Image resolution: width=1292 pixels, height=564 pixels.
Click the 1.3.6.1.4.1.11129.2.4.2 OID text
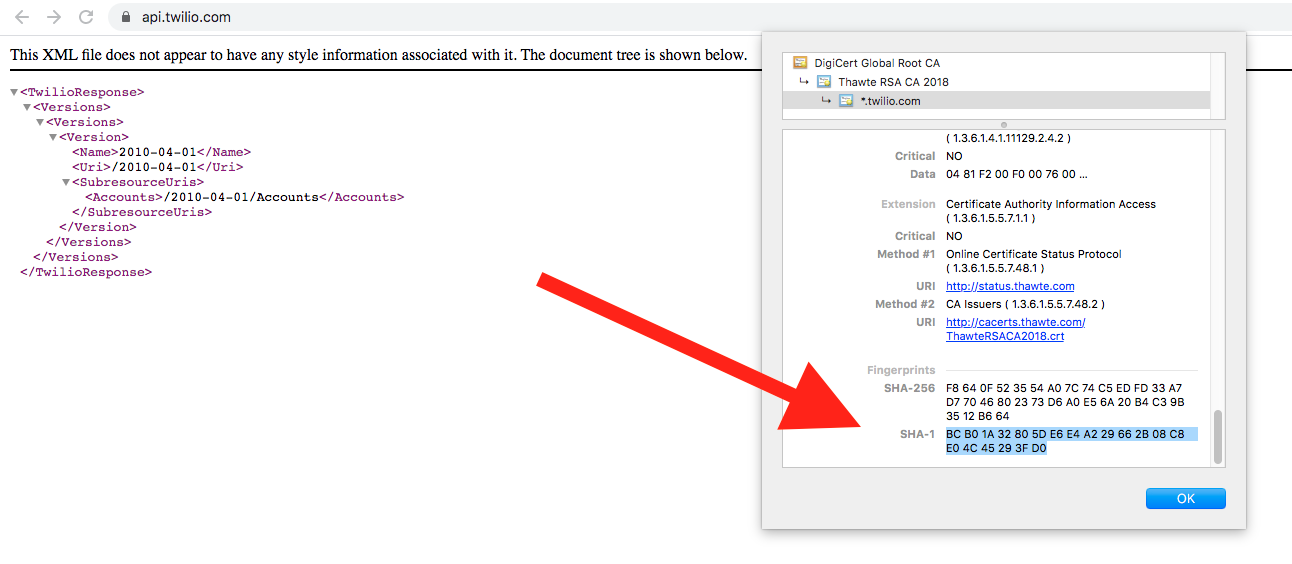[x=1008, y=138]
